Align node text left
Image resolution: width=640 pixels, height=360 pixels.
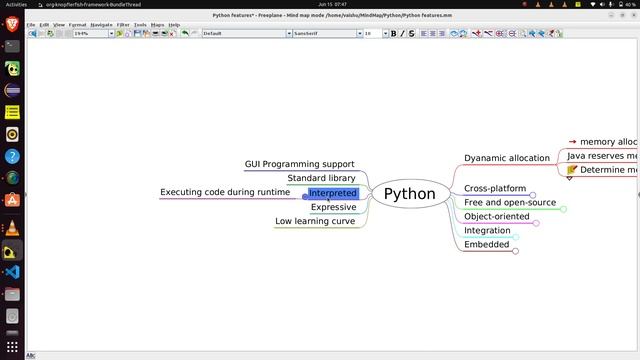point(424,33)
